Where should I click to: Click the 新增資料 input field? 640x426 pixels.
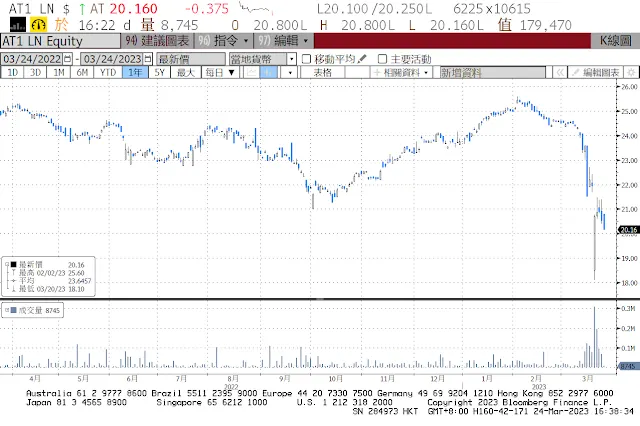pos(493,73)
